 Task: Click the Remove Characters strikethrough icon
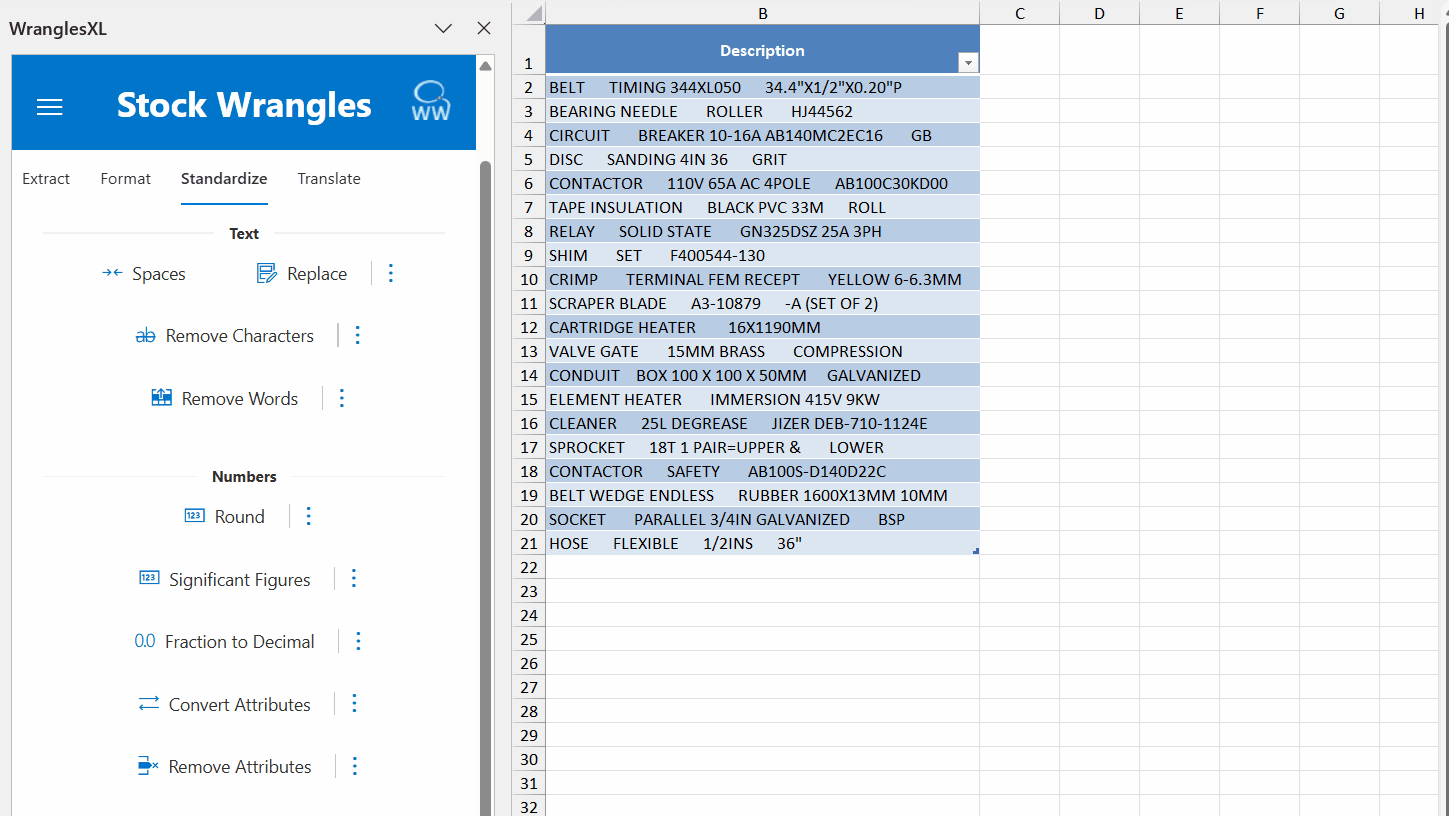(146, 336)
